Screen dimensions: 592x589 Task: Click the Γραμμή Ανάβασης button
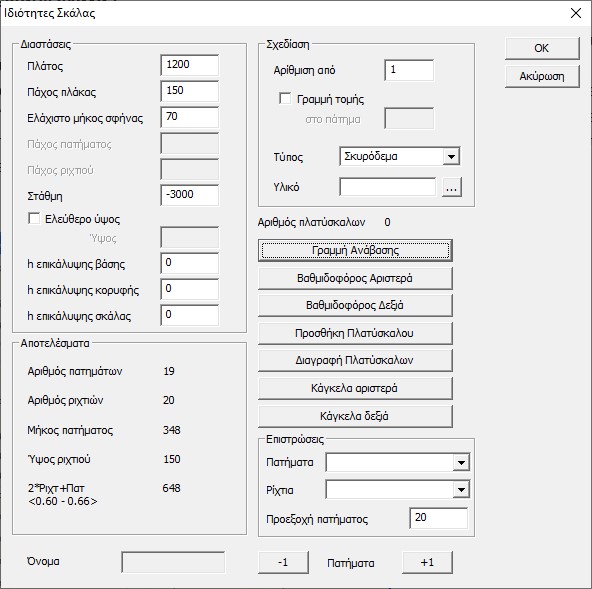[355, 250]
